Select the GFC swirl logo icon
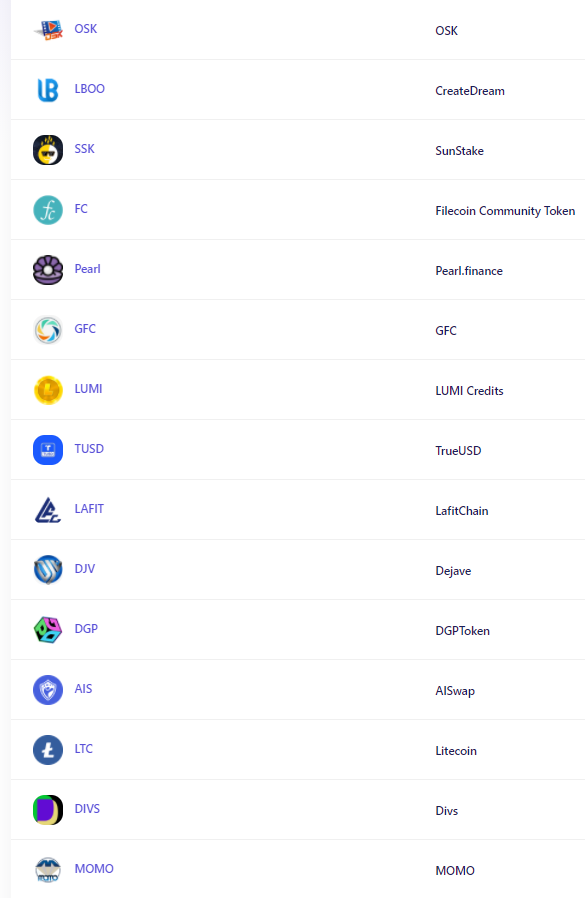 click(x=48, y=330)
